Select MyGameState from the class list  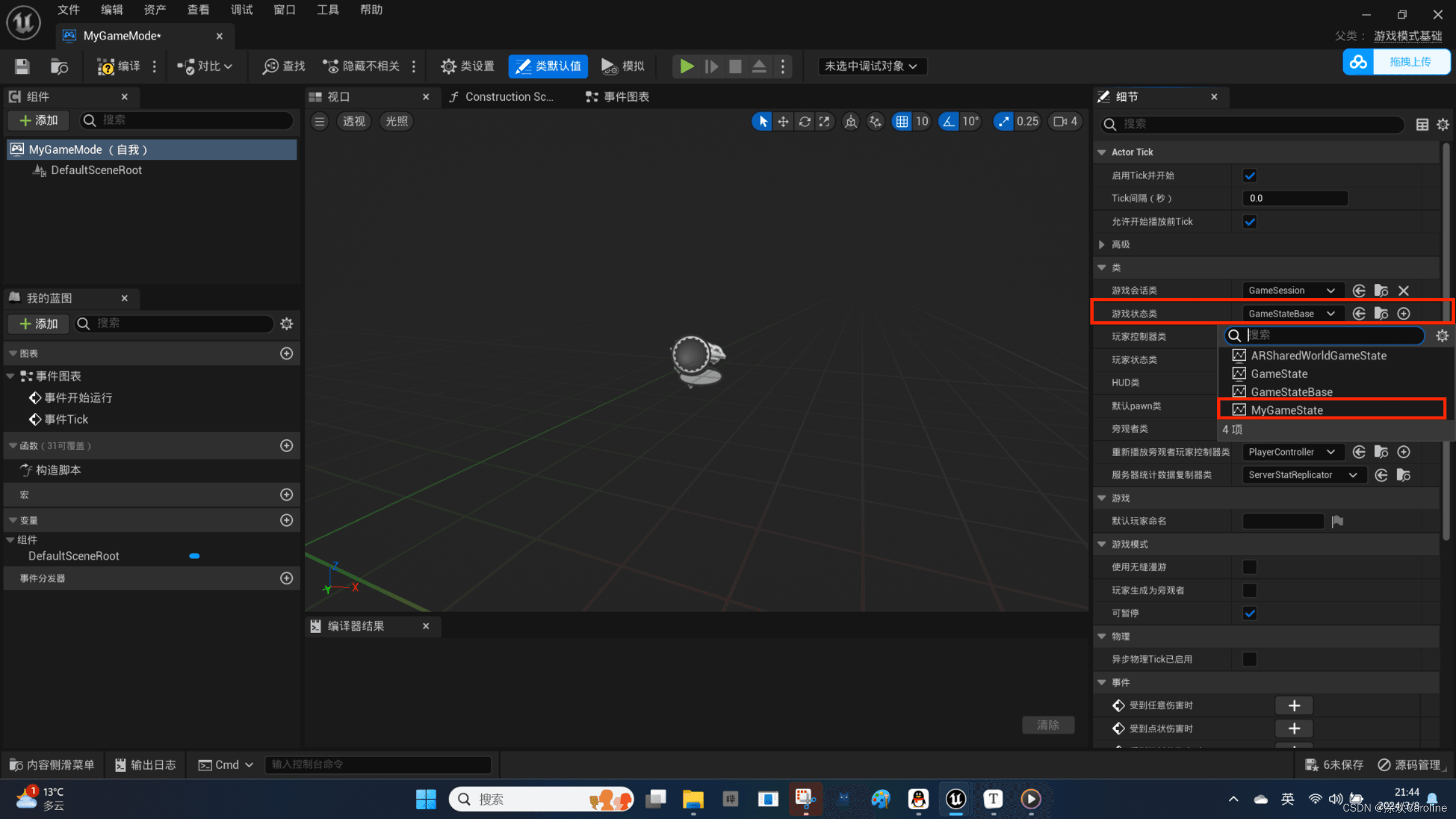click(x=1287, y=410)
